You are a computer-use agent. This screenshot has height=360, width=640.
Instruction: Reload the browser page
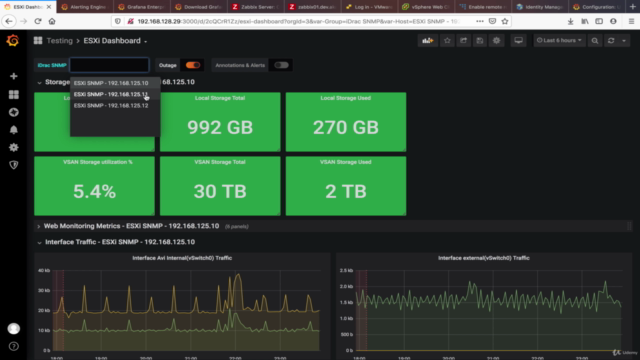click(x=38, y=21)
